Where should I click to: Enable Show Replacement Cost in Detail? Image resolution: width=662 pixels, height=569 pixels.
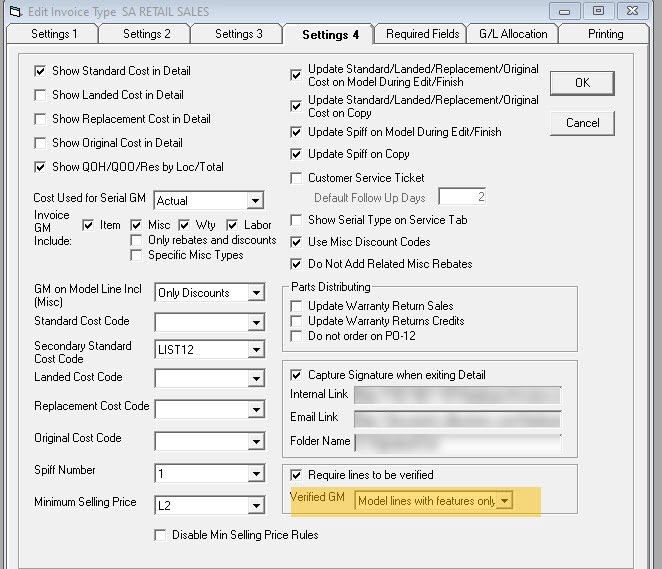pyautogui.click(x=40, y=119)
